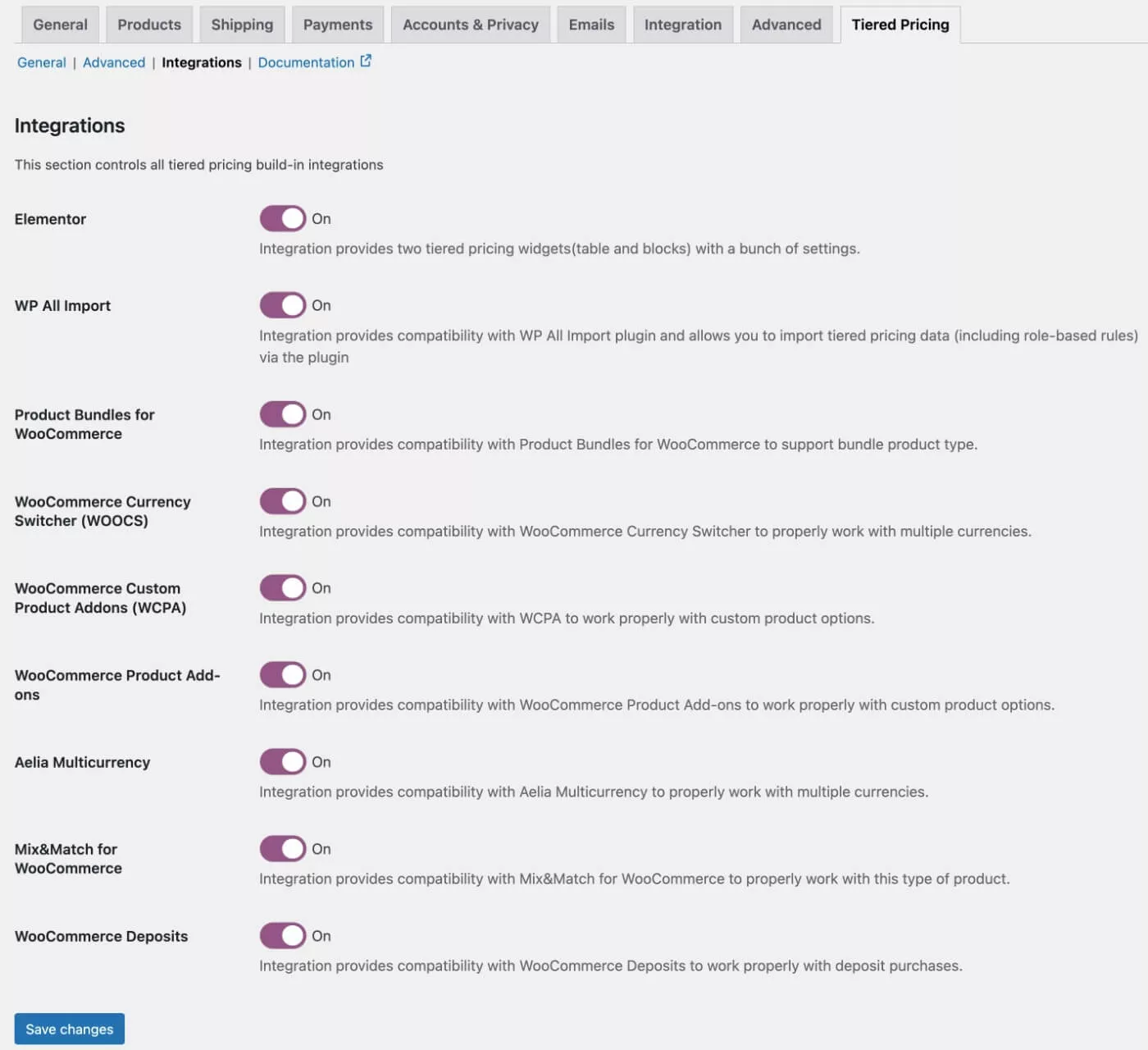Screen dimensions: 1148x1050
Task: Click the Product Bundles for WooCommerce label
Action: [x=84, y=424]
